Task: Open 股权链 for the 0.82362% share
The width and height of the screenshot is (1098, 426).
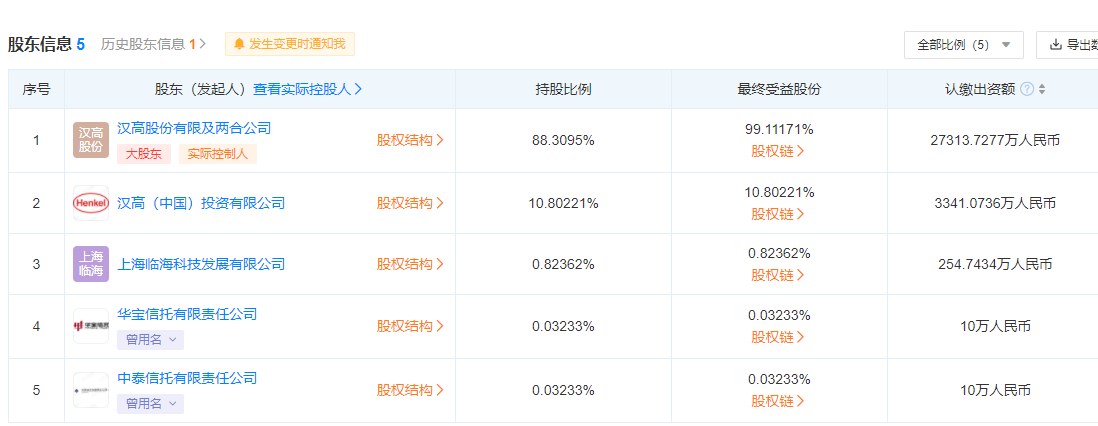Action: (x=778, y=275)
